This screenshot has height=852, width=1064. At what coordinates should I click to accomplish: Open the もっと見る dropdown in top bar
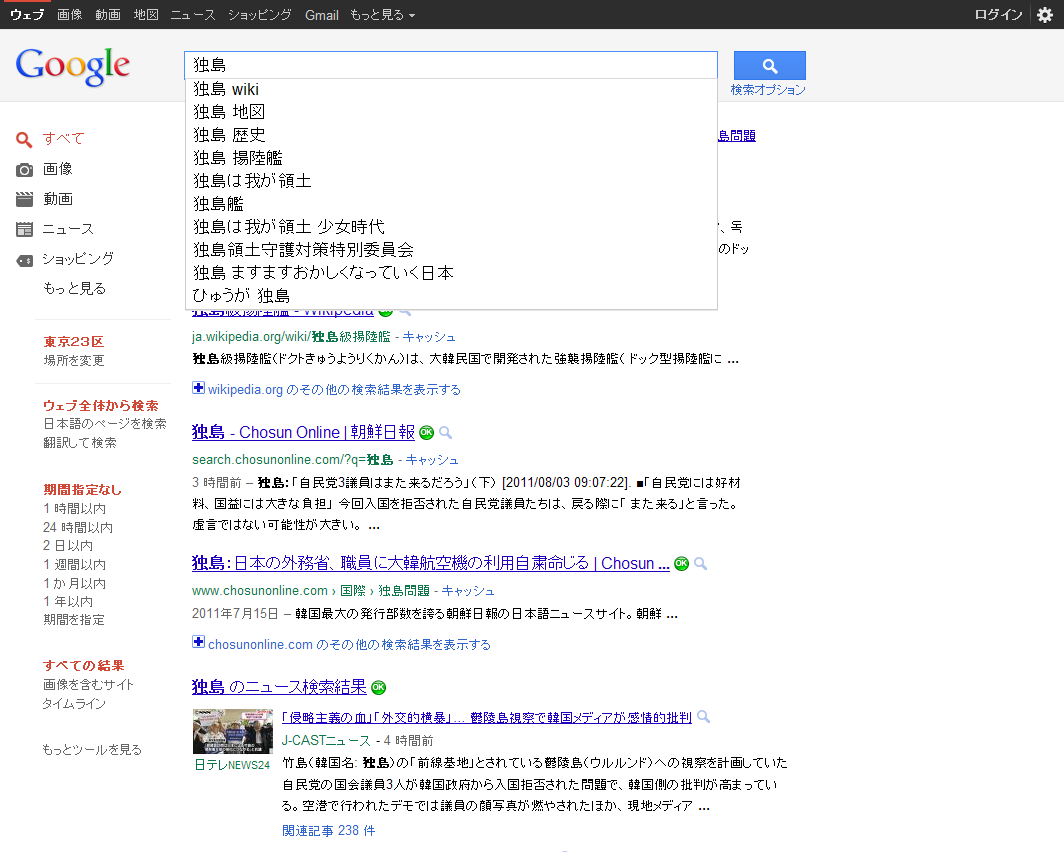click(x=383, y=15)
